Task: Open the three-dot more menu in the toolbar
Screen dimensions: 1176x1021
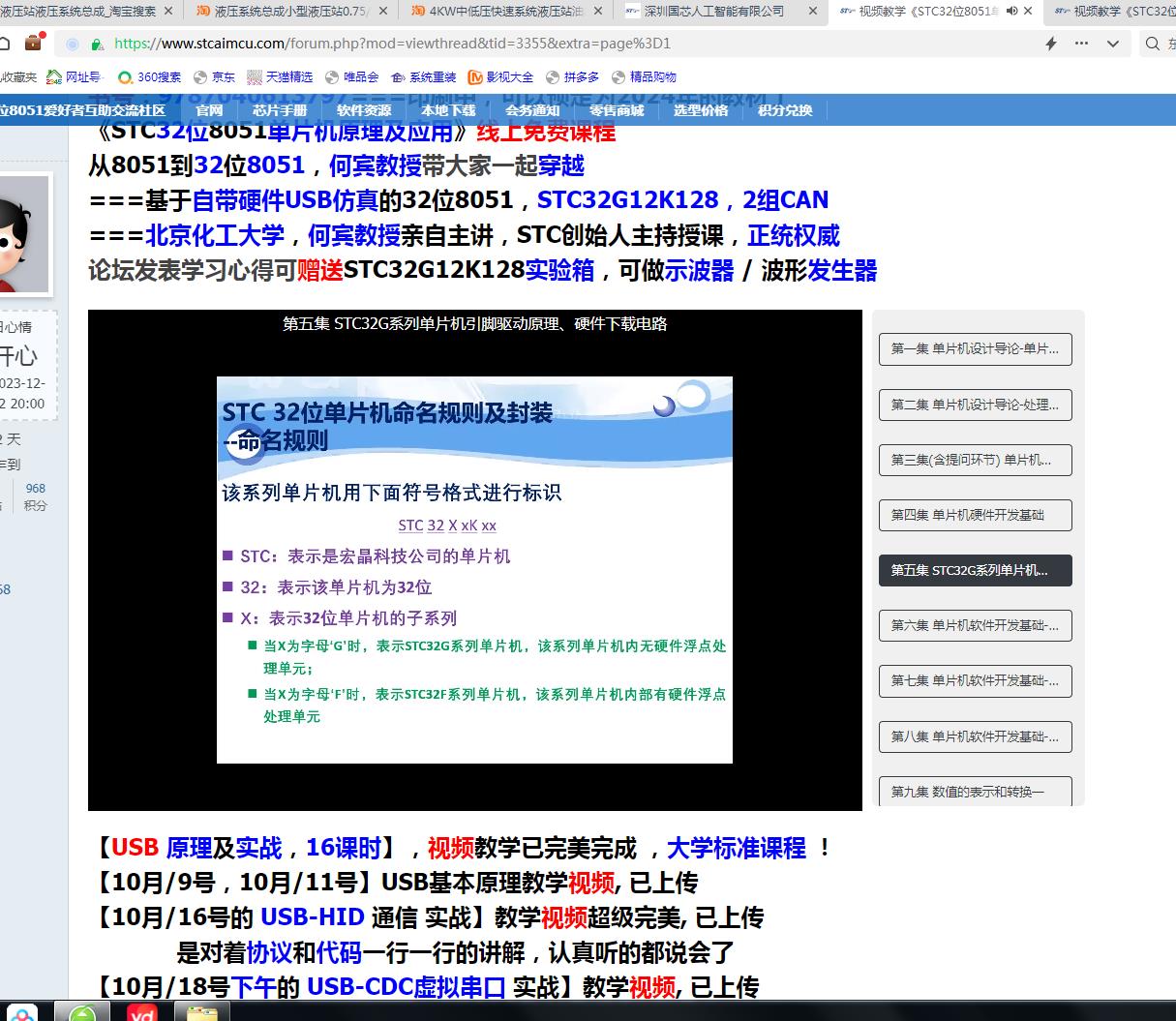Action: coord(1082,44)
